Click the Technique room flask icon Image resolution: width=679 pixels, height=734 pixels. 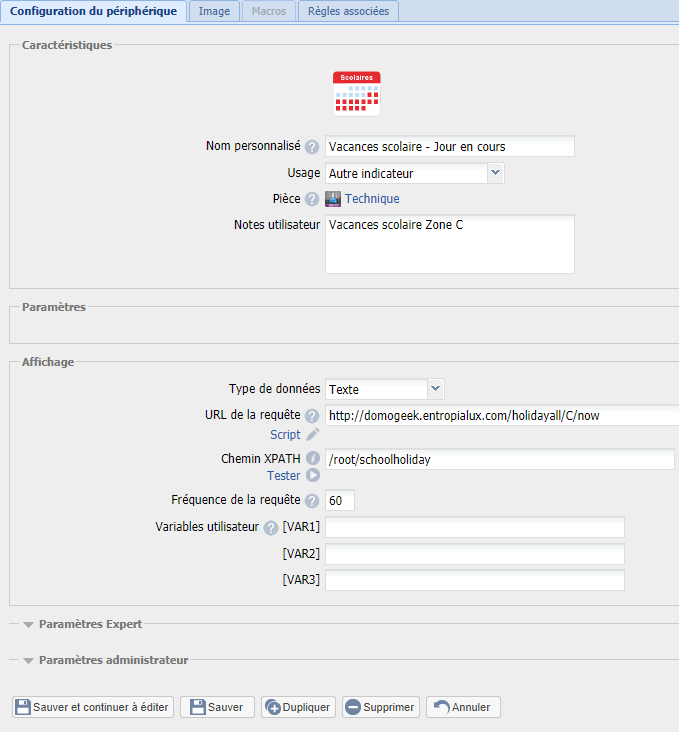point(333,199)
